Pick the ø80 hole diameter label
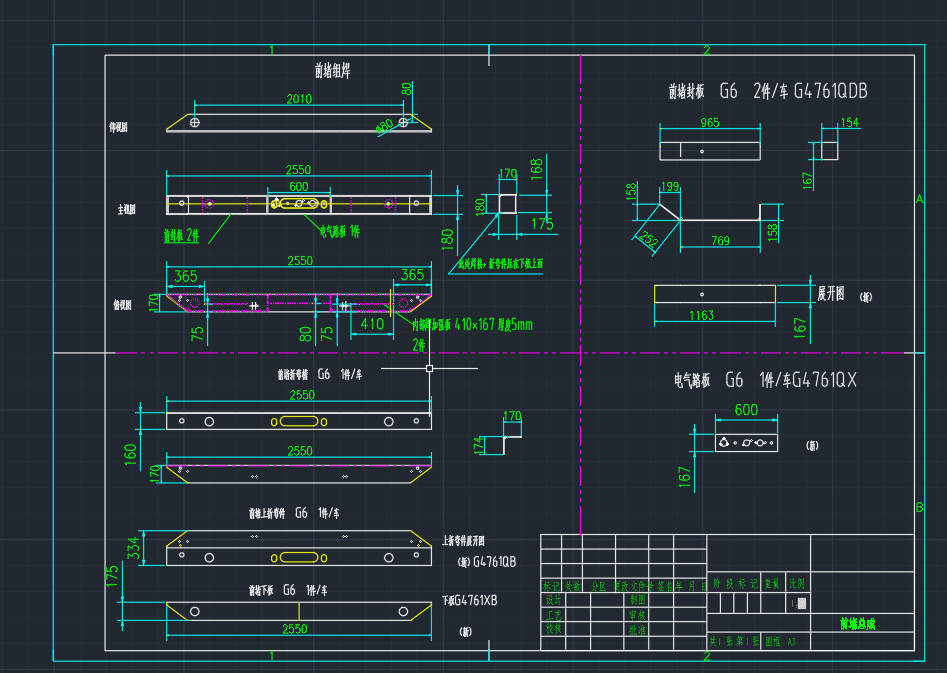The width and height of the screenshot is (947, 673). [385, 127]
